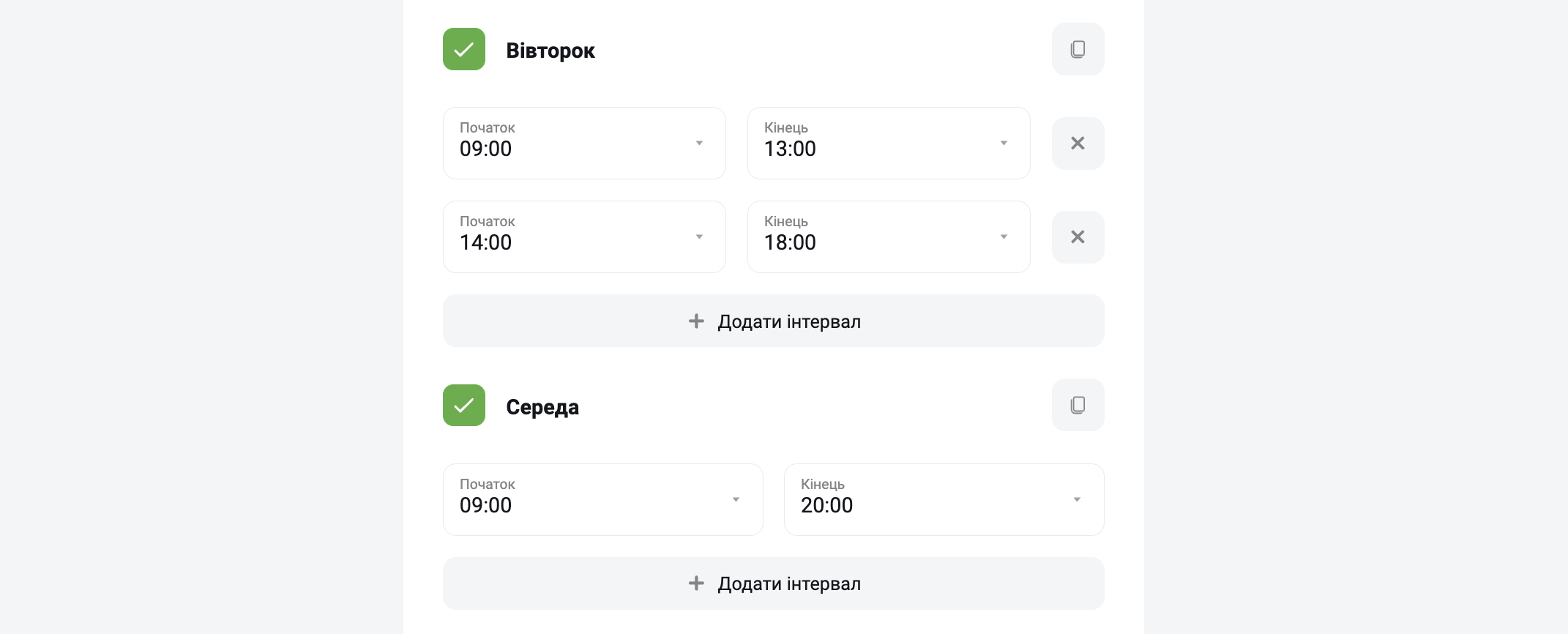The height and width of the screenshot is (634, 1568).
Task: Click plus icon in Вівторок add interval
Action: tap(696, 321)
